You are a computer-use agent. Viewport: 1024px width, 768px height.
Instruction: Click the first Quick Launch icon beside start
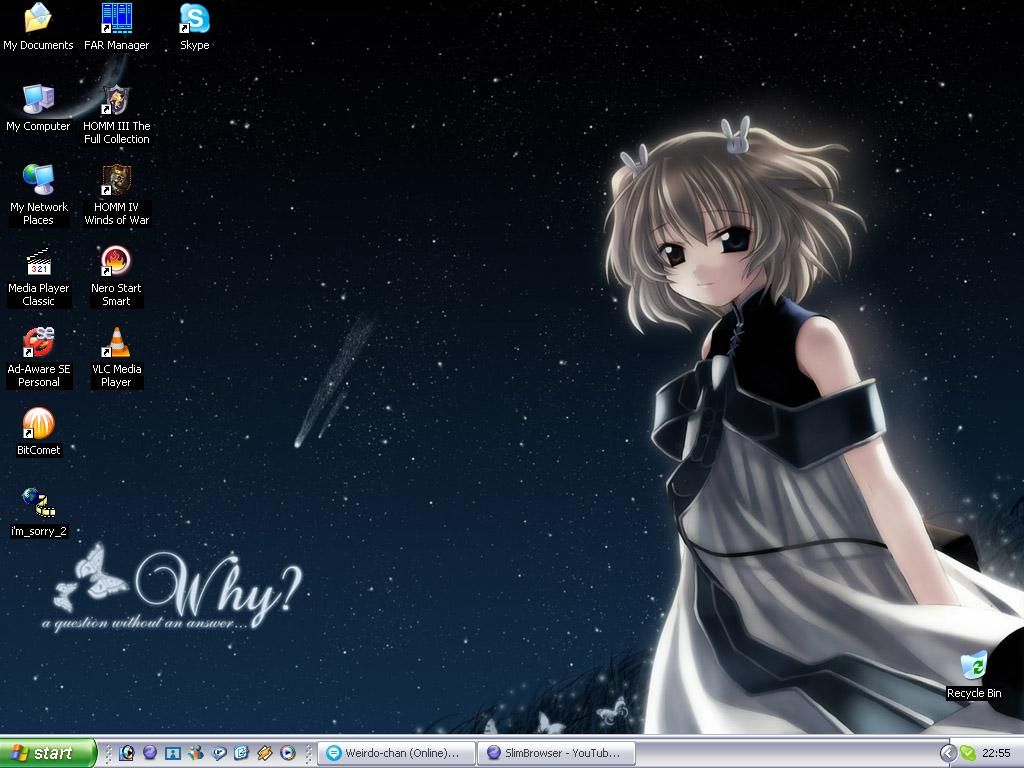[x=127, y=753]
